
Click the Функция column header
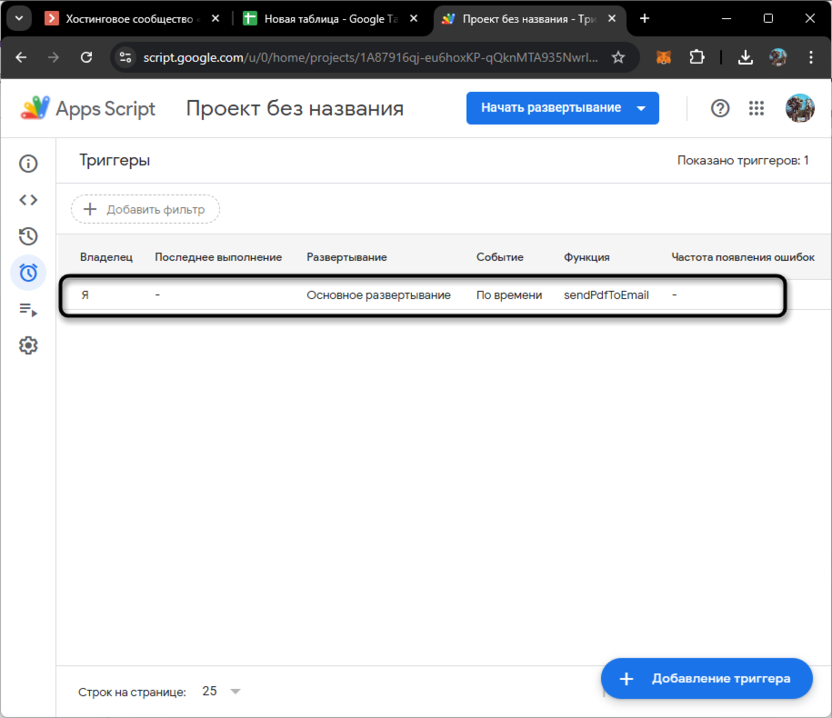coord(586,257)
